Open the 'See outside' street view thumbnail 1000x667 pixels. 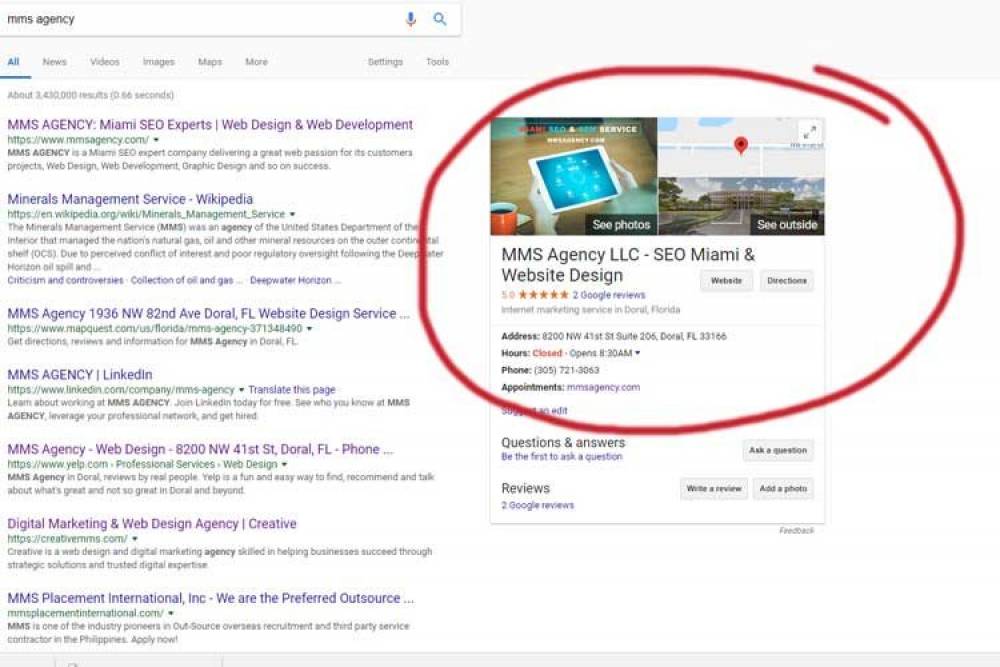(x=741, y=207)
